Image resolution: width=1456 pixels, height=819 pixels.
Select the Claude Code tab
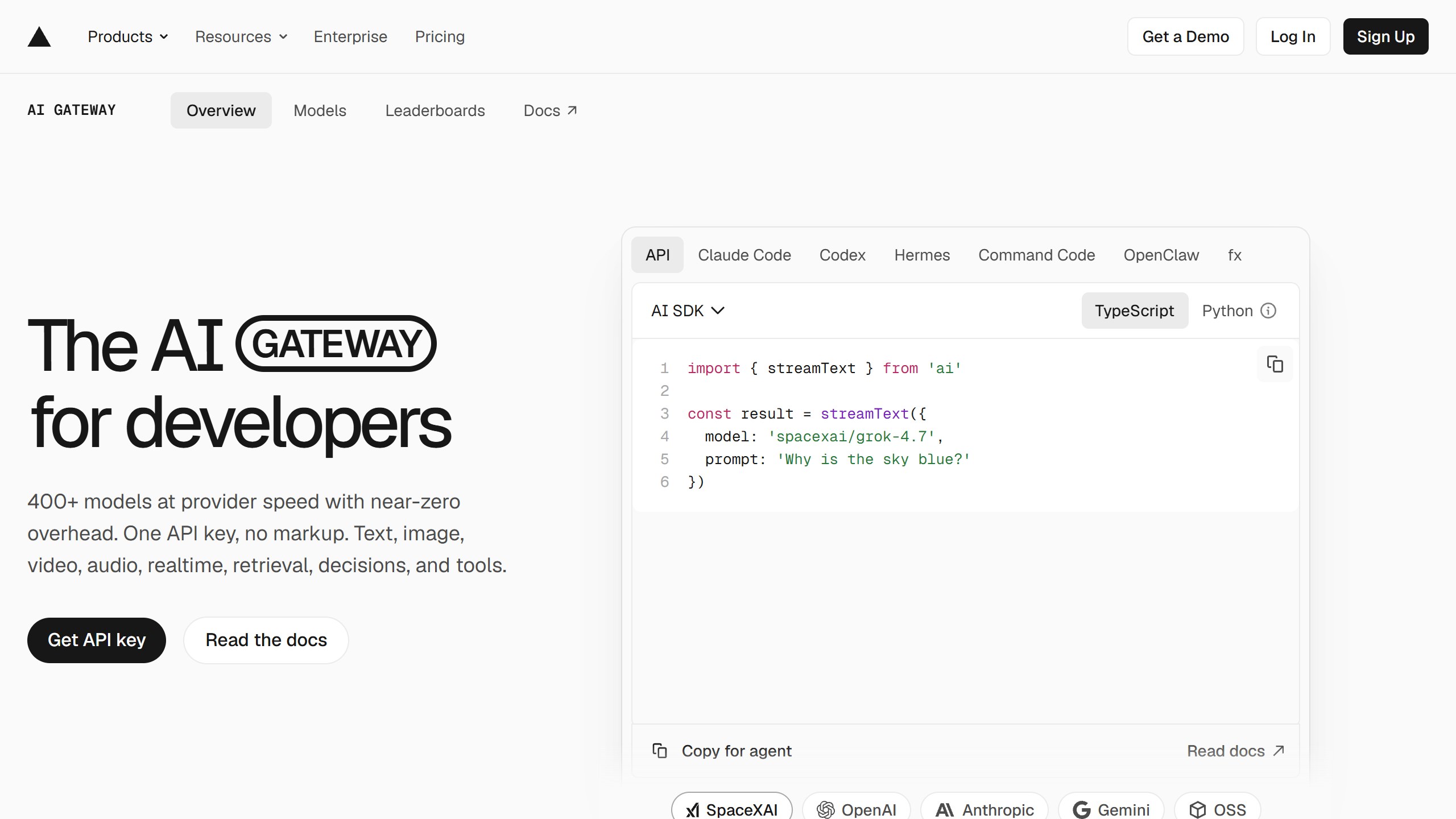pos(744,255)
